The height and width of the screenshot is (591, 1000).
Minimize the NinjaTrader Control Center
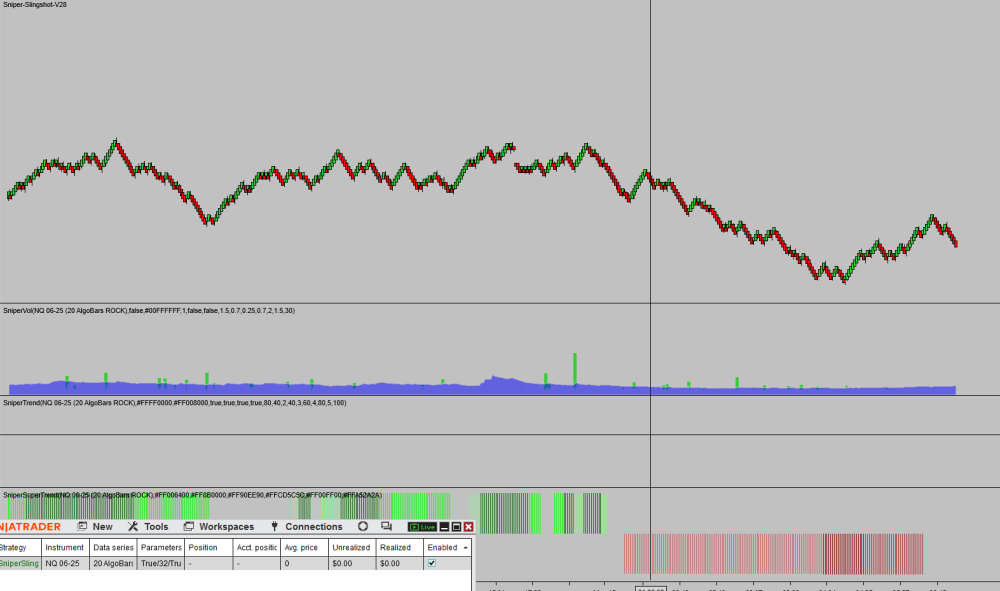pos(444,527)
